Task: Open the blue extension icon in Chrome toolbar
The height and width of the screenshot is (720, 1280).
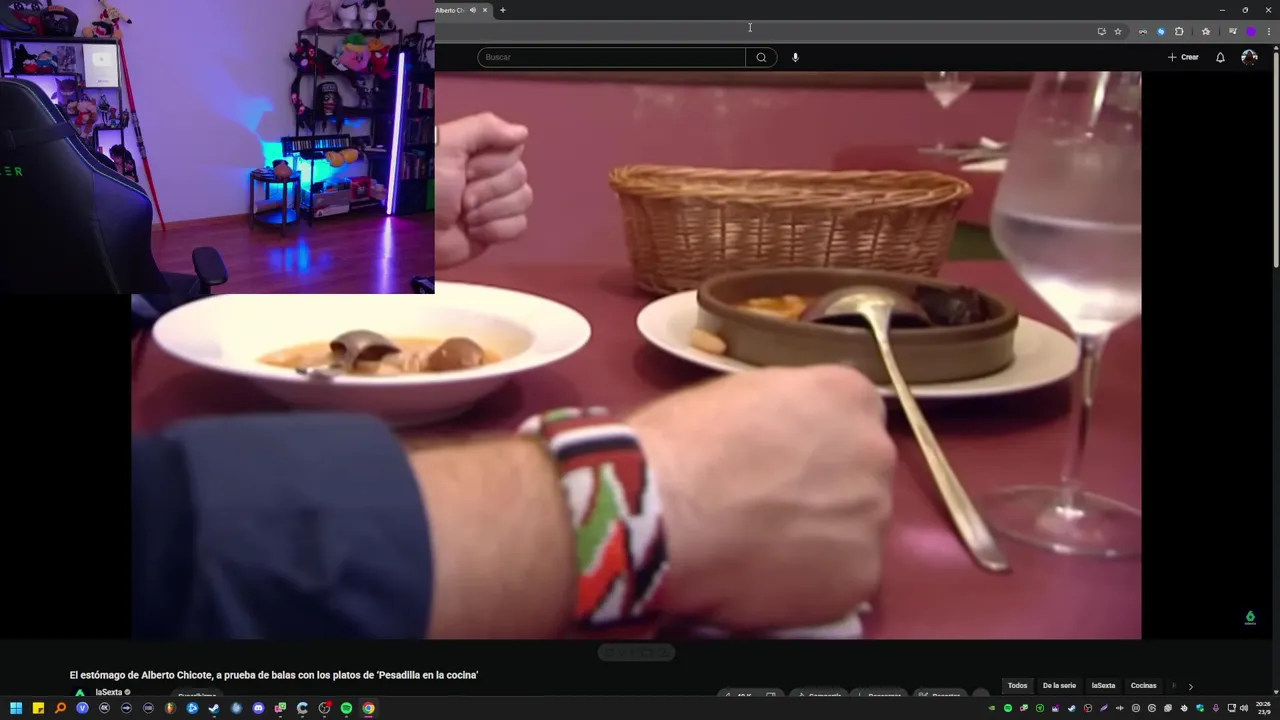Action: [1161, 31]
